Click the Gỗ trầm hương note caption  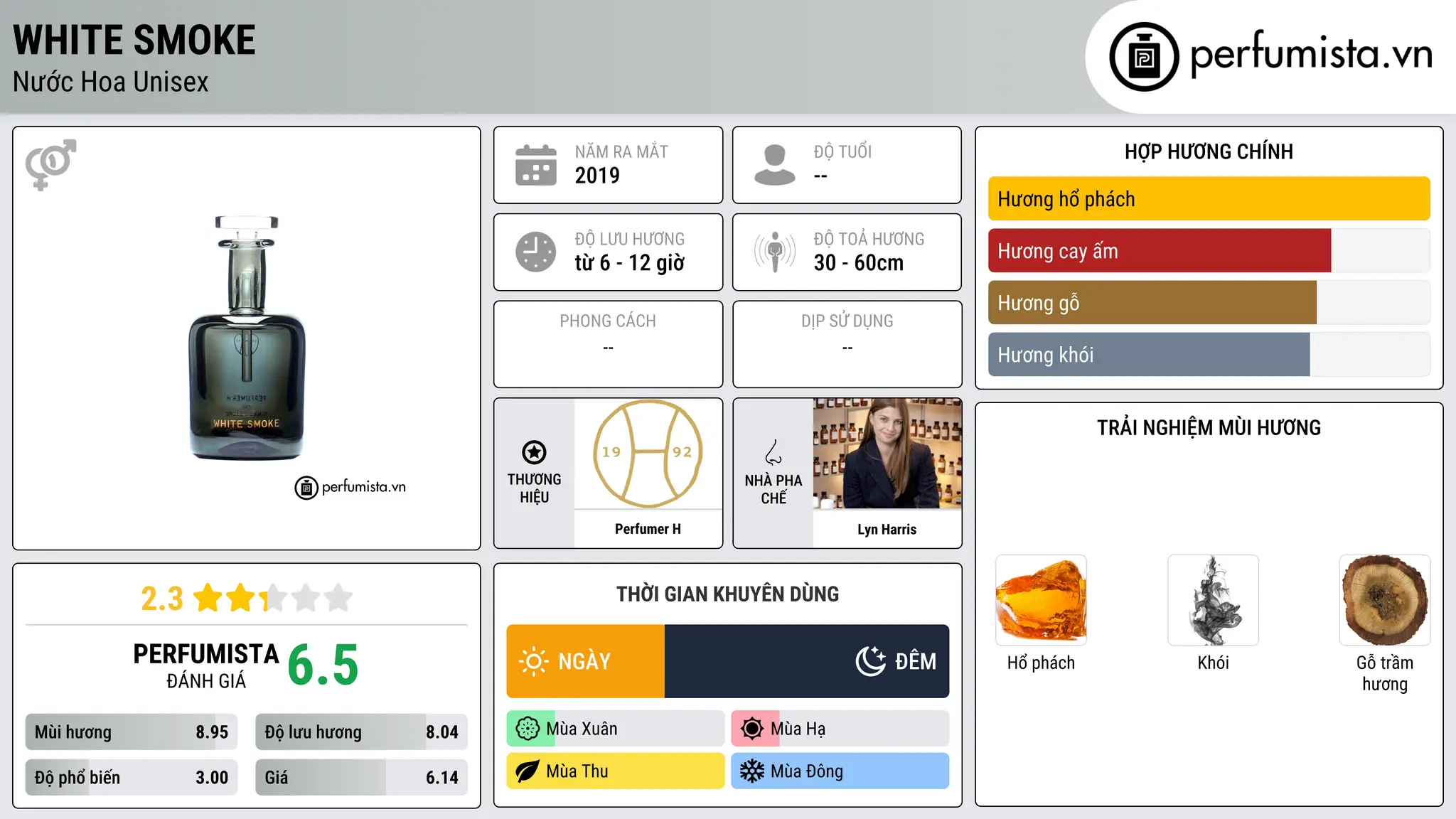point(1385,673)
